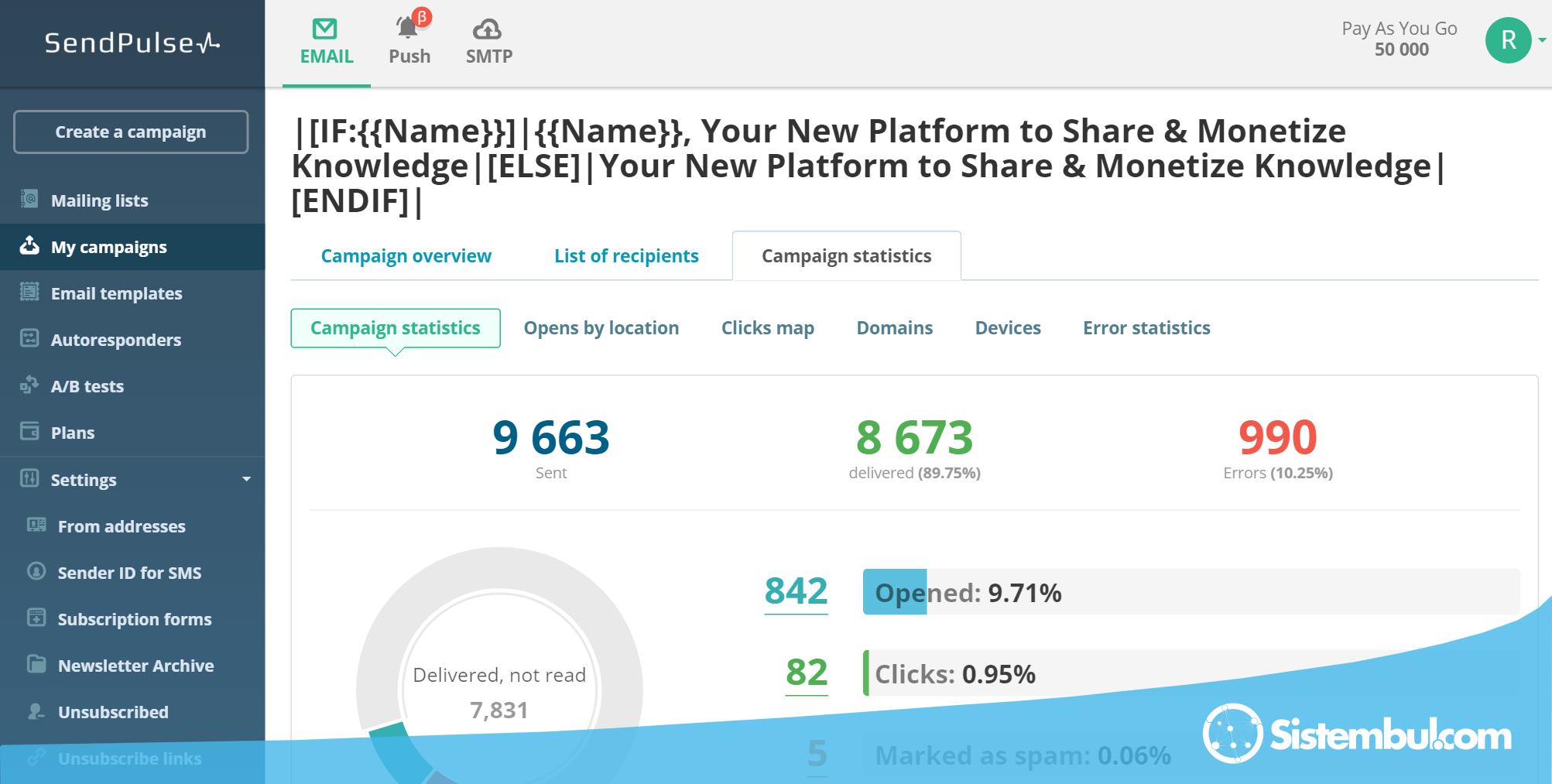
Task: Click the From addresses icon
Action: pos(36,526)
